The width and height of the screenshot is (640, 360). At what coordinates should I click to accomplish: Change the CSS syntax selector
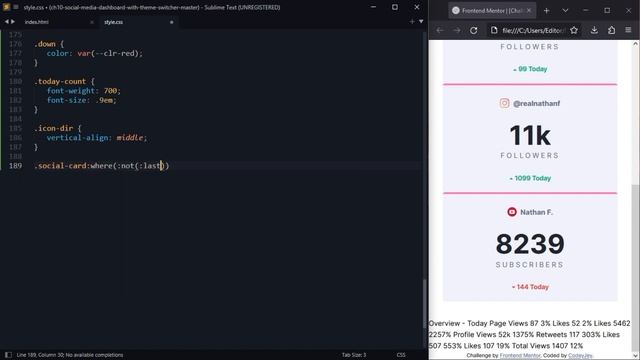401,355
